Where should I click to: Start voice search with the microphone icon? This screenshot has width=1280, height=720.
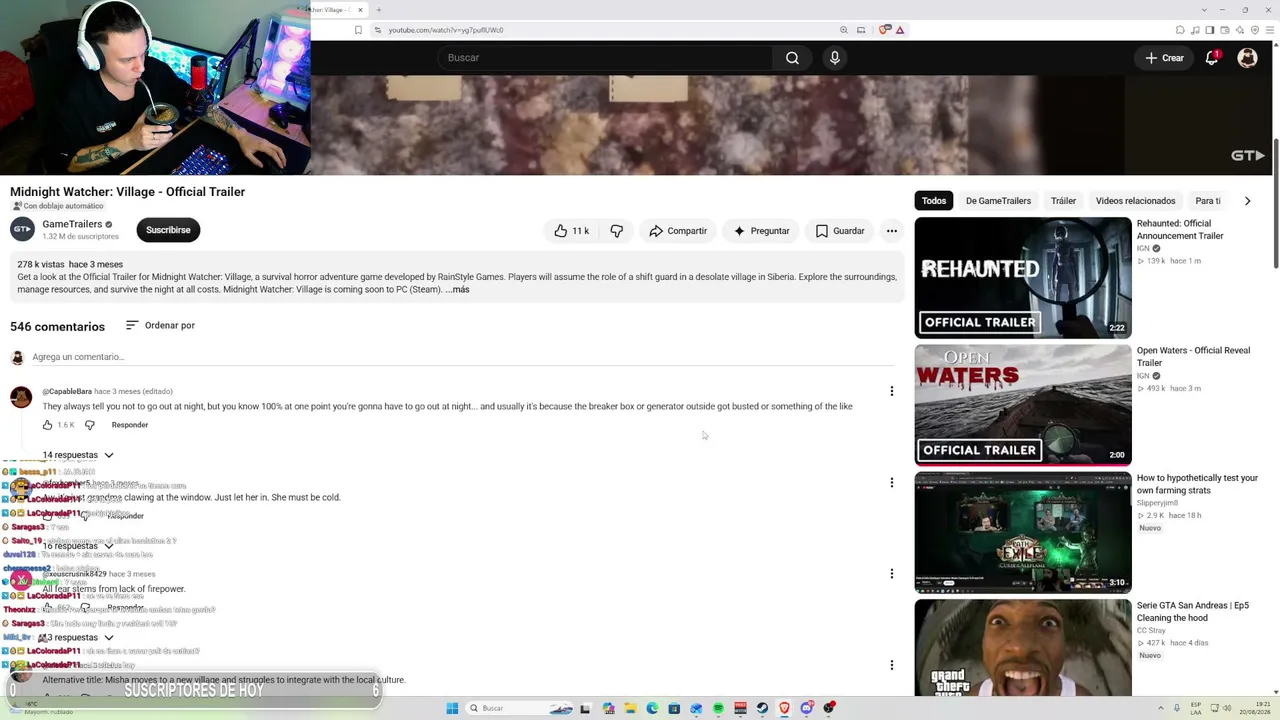(835, 58)
